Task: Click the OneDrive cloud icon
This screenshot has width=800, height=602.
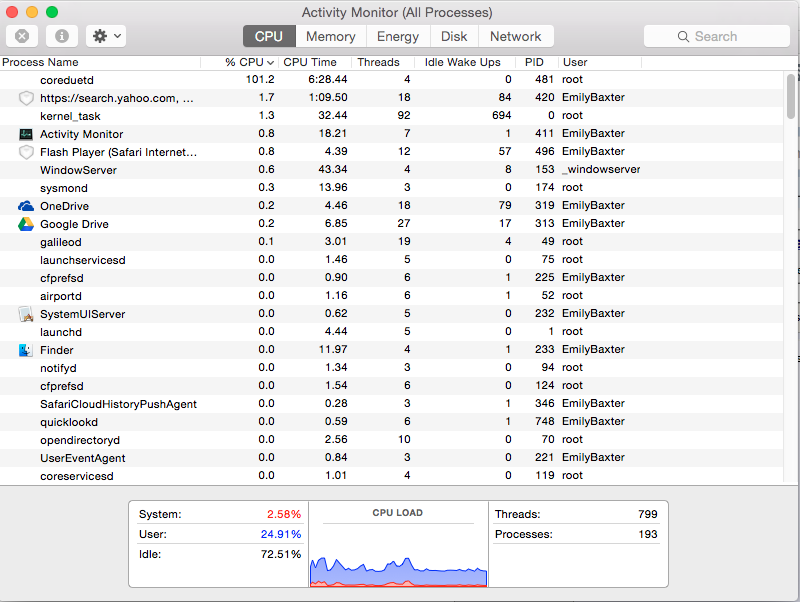Action: (x=26, y=206)
